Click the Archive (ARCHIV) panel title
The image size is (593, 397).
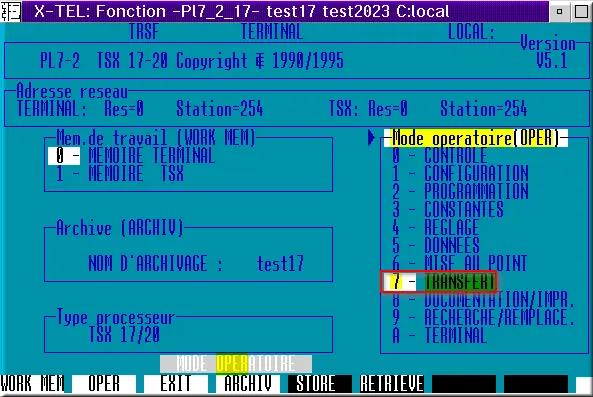click(120, 228)
